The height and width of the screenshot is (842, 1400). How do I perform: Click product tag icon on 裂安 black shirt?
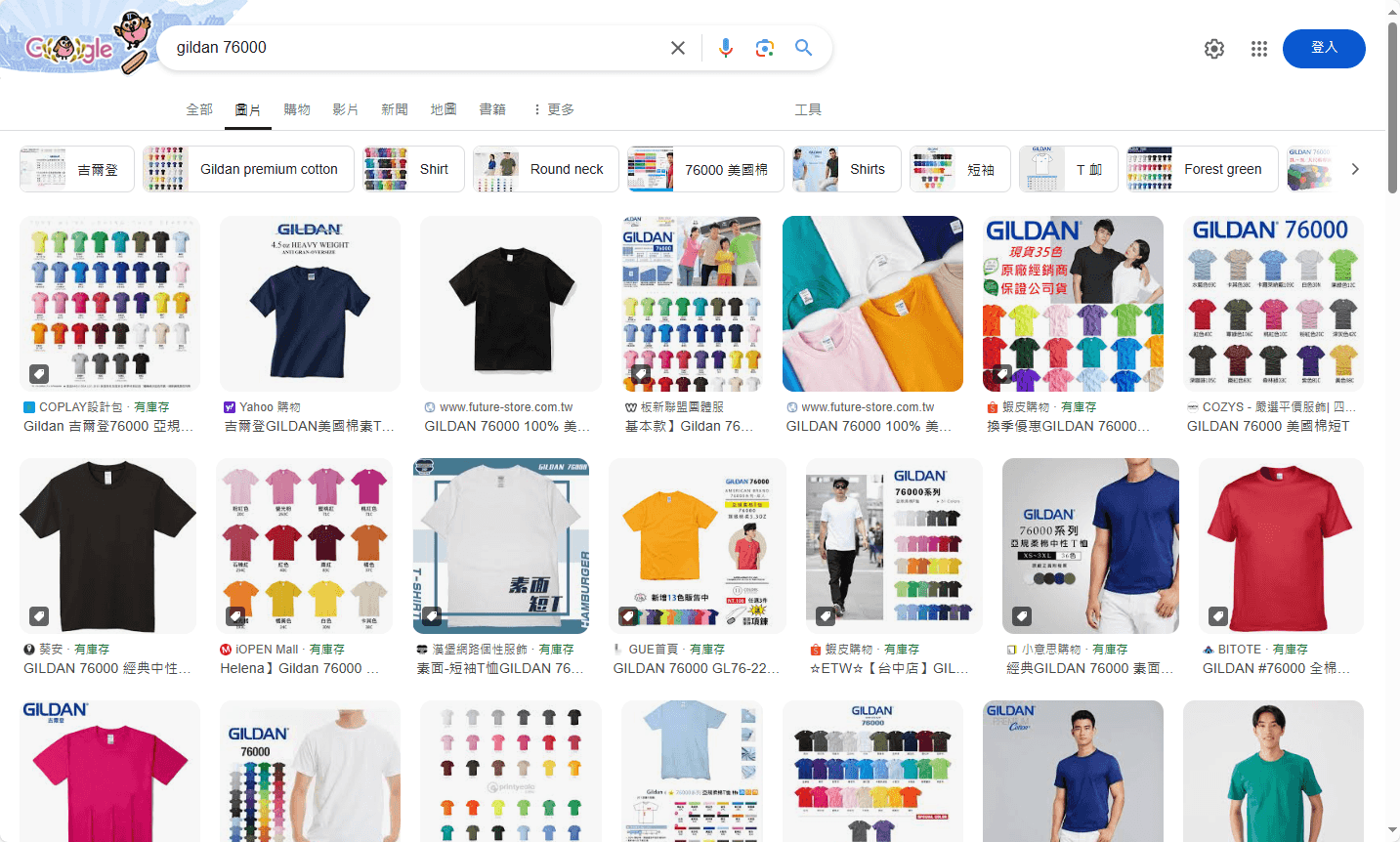pos(38,616)
